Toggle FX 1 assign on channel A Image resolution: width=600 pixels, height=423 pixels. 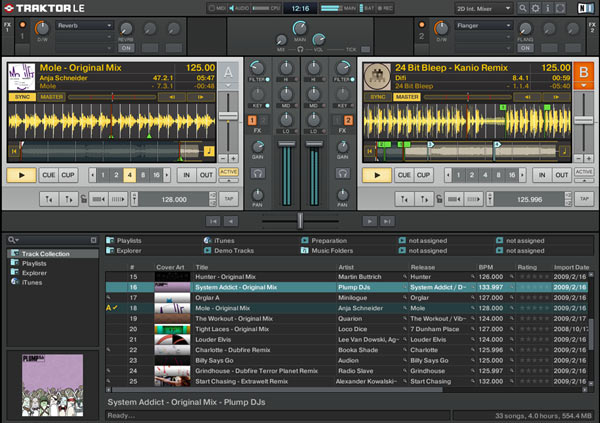(252, 121)
